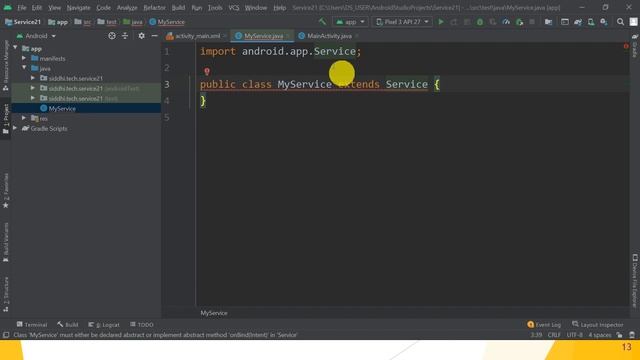Open the SDK Manager icon
This screenshot has height=360, width=640.
(604, 22)
